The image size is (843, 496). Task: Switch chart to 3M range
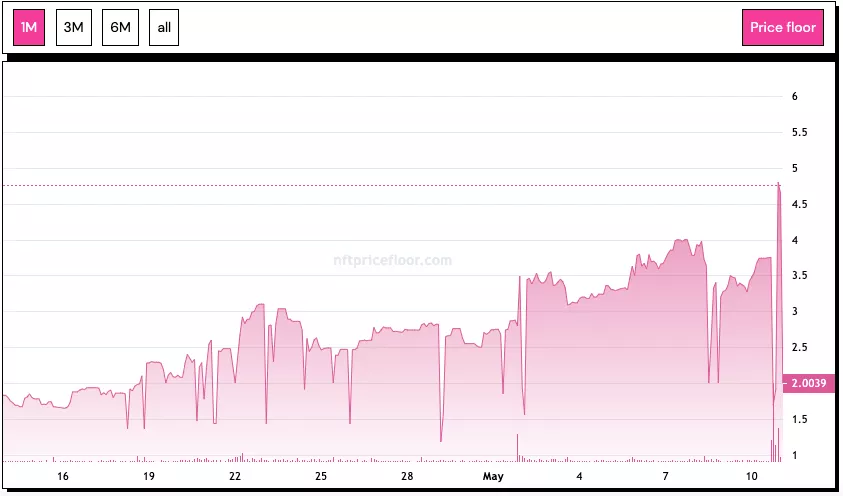point(73,28)
